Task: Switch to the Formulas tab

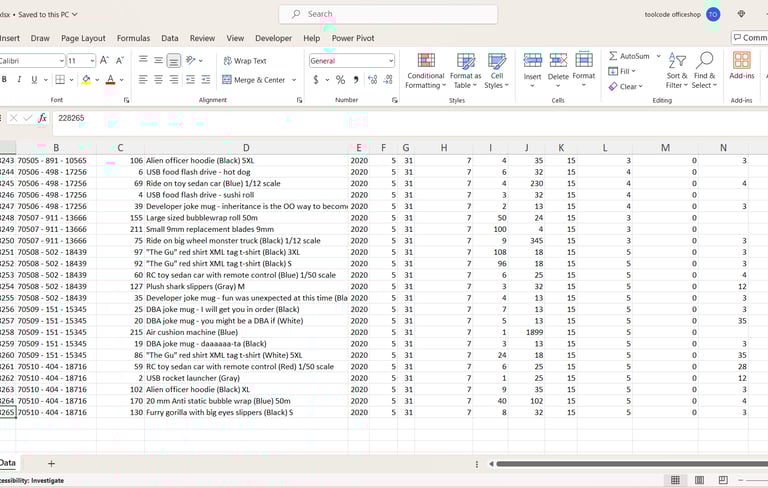Action: (133, 38)
